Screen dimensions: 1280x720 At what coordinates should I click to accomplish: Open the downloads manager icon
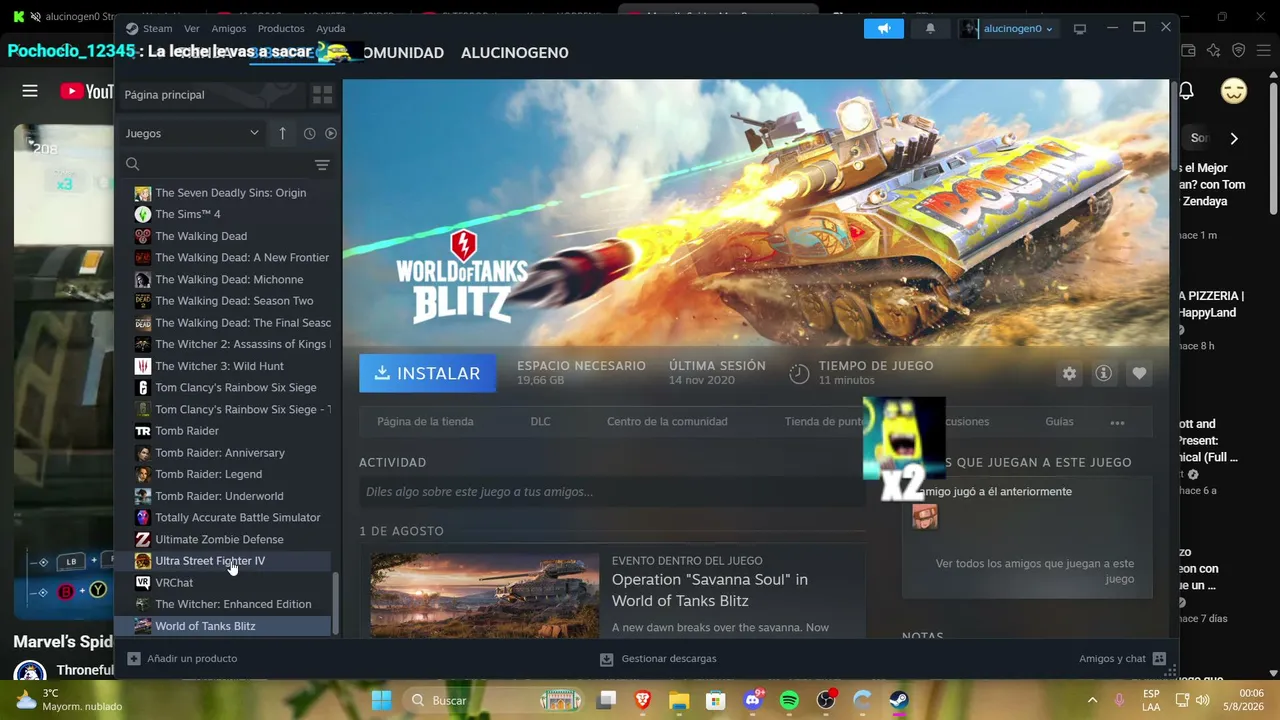pyautogui.click(x=606, y=659)
